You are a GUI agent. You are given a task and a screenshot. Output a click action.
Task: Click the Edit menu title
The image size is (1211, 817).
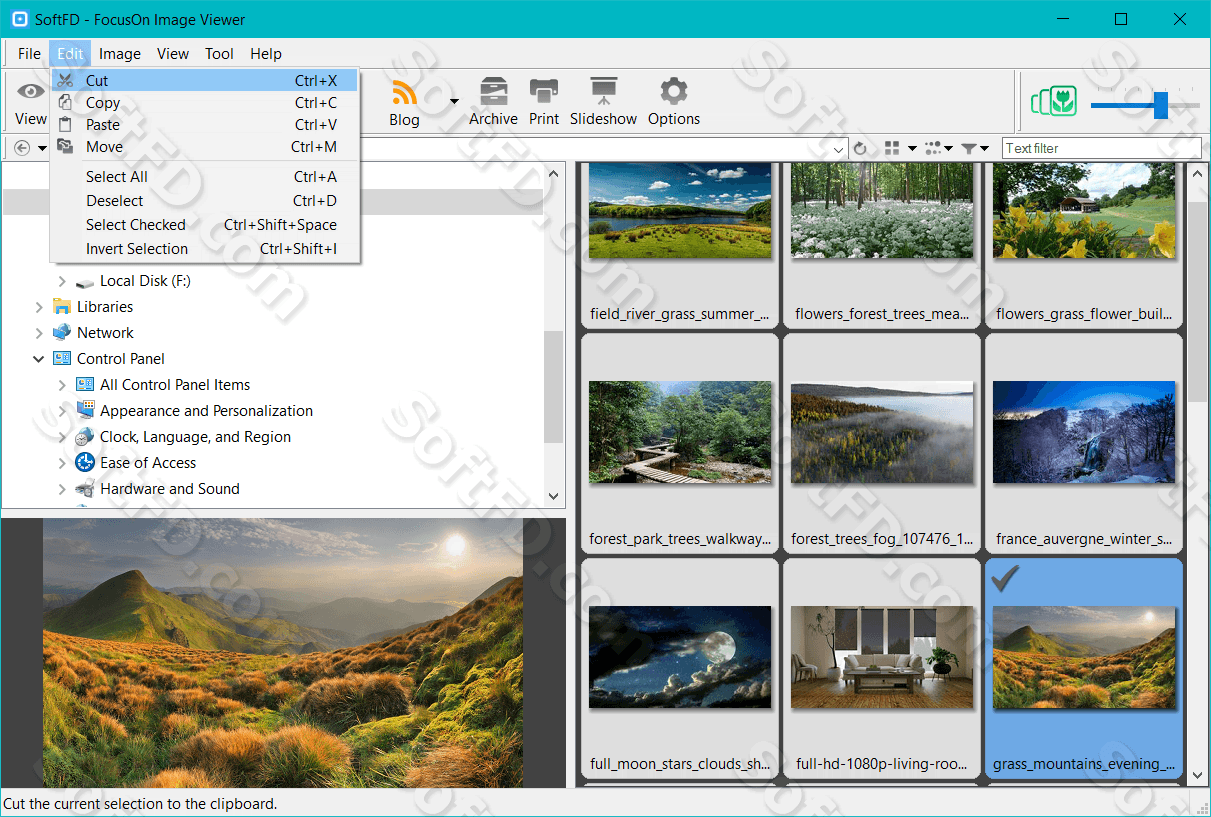pyautogui.click(x=70, y=54)
